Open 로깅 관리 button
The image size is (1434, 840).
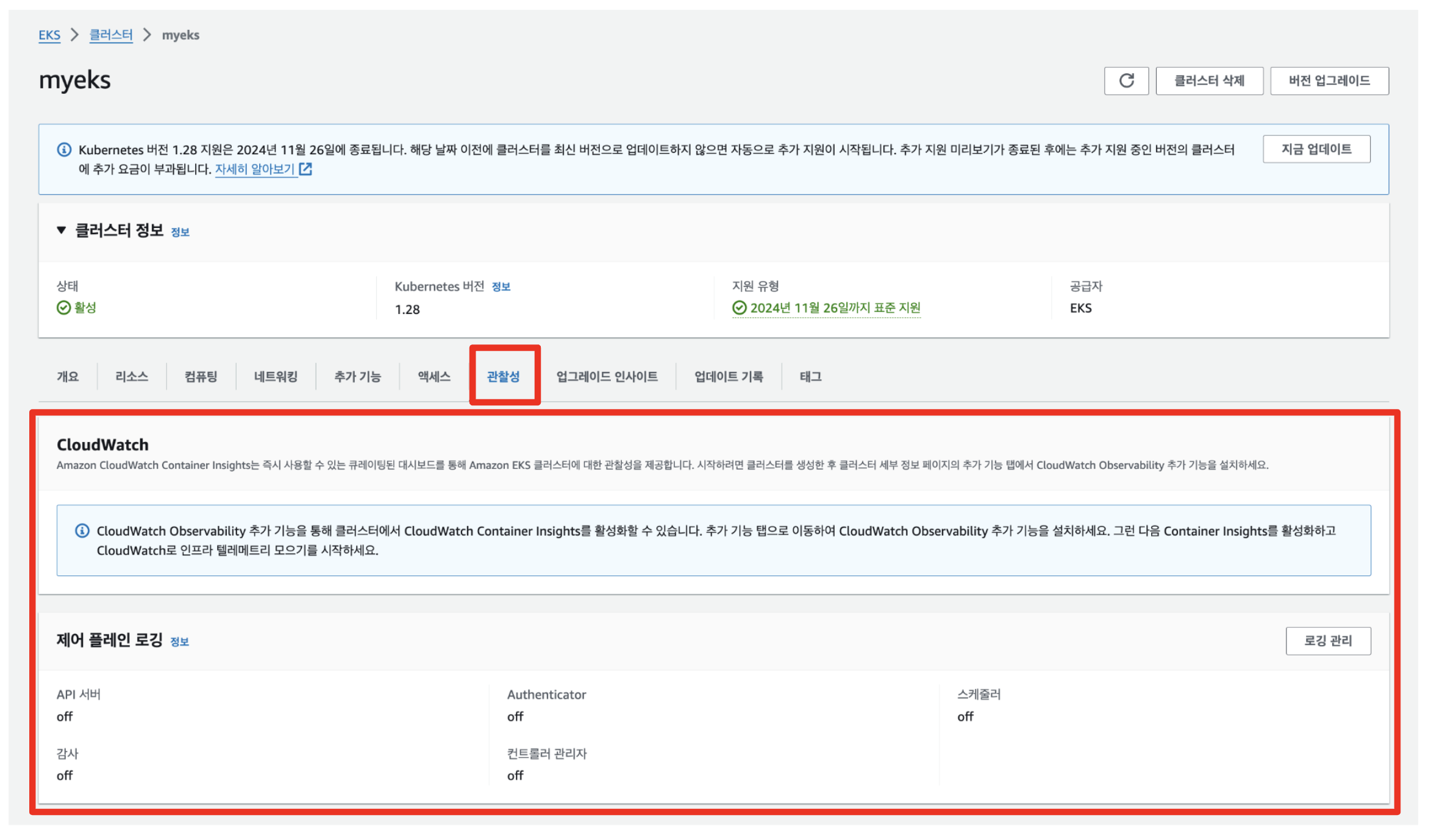point(1327,640)
